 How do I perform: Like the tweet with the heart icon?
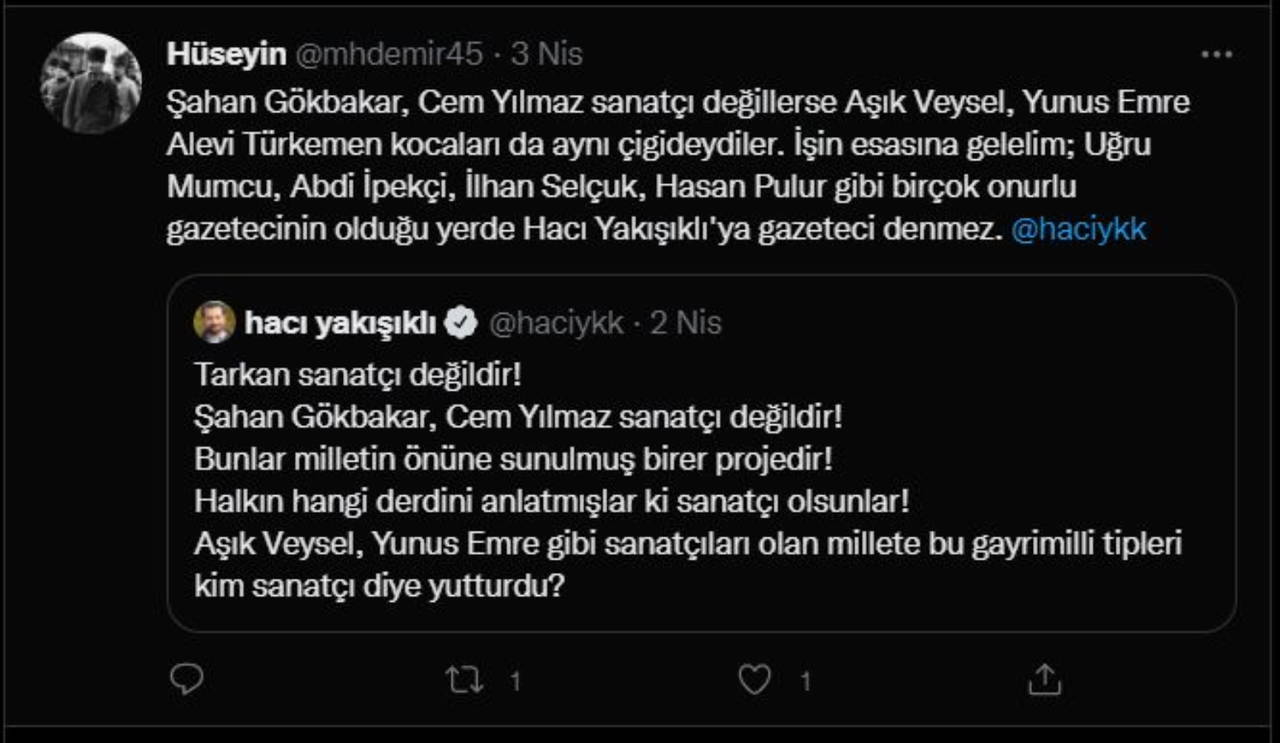(x=753, y=681)
